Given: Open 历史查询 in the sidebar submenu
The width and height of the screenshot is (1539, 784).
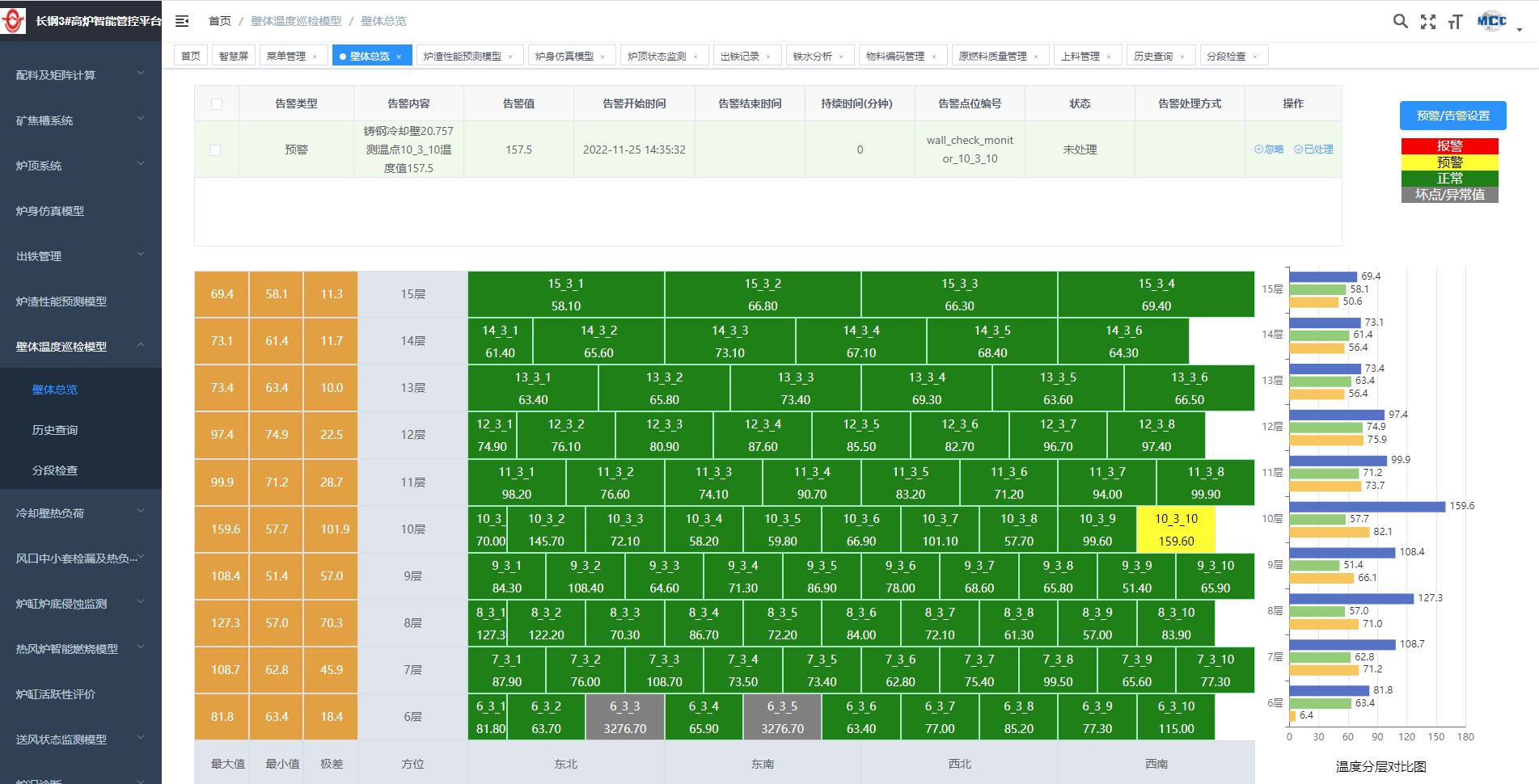Looking at the screenshot, I should tap(55, 430).
